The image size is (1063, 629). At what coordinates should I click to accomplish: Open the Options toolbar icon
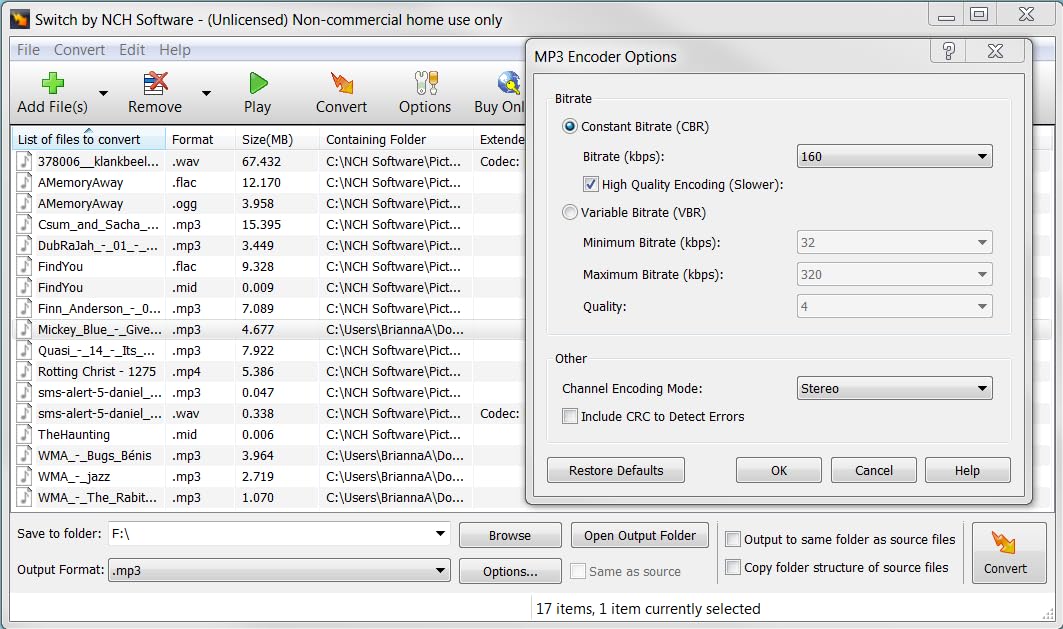point(425,83)
